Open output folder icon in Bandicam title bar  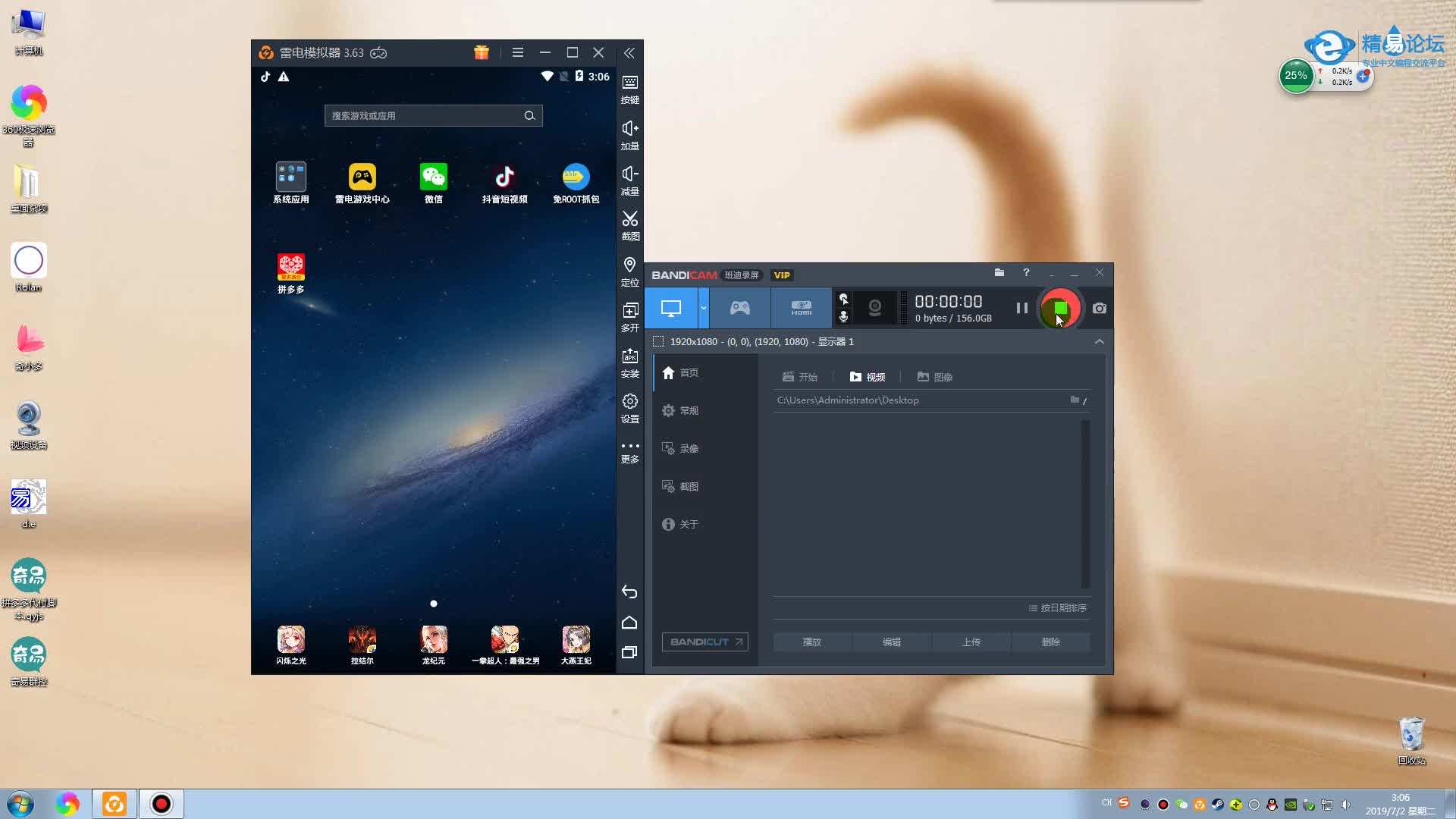[999, 272]
